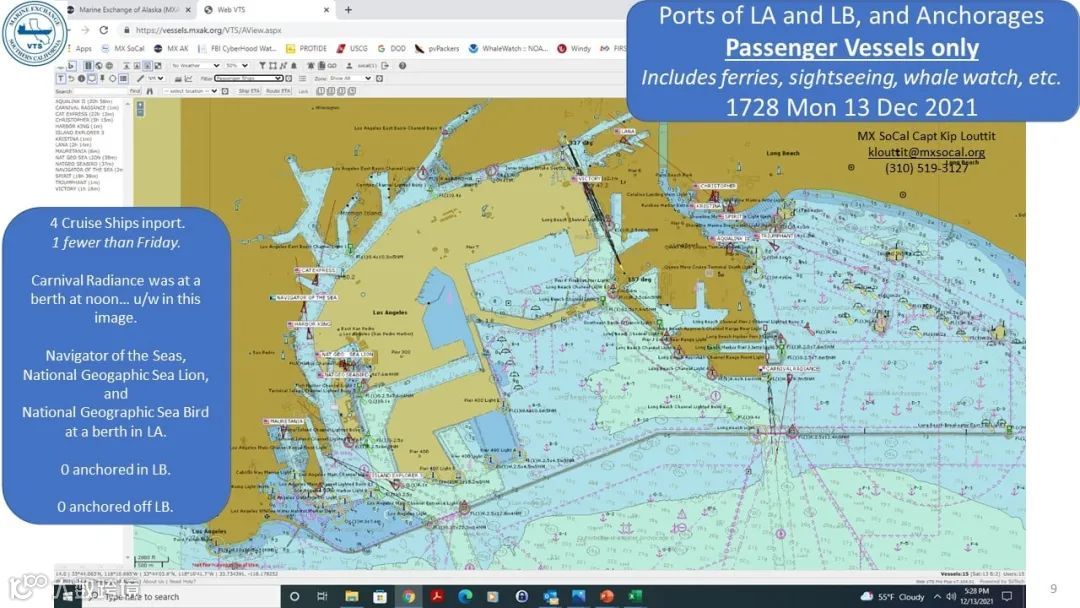1080x608 pixels.
Task: Open Excel from the taskbar
Action: (635, 596)
